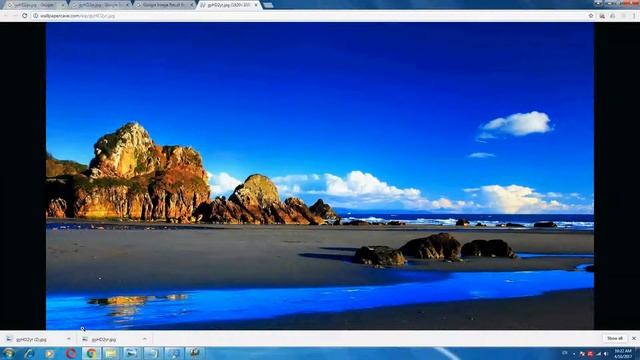The height and width of the screenshot is (360, 640).
Task: Click the action flag icon in tray
Action: coord(582,354)
